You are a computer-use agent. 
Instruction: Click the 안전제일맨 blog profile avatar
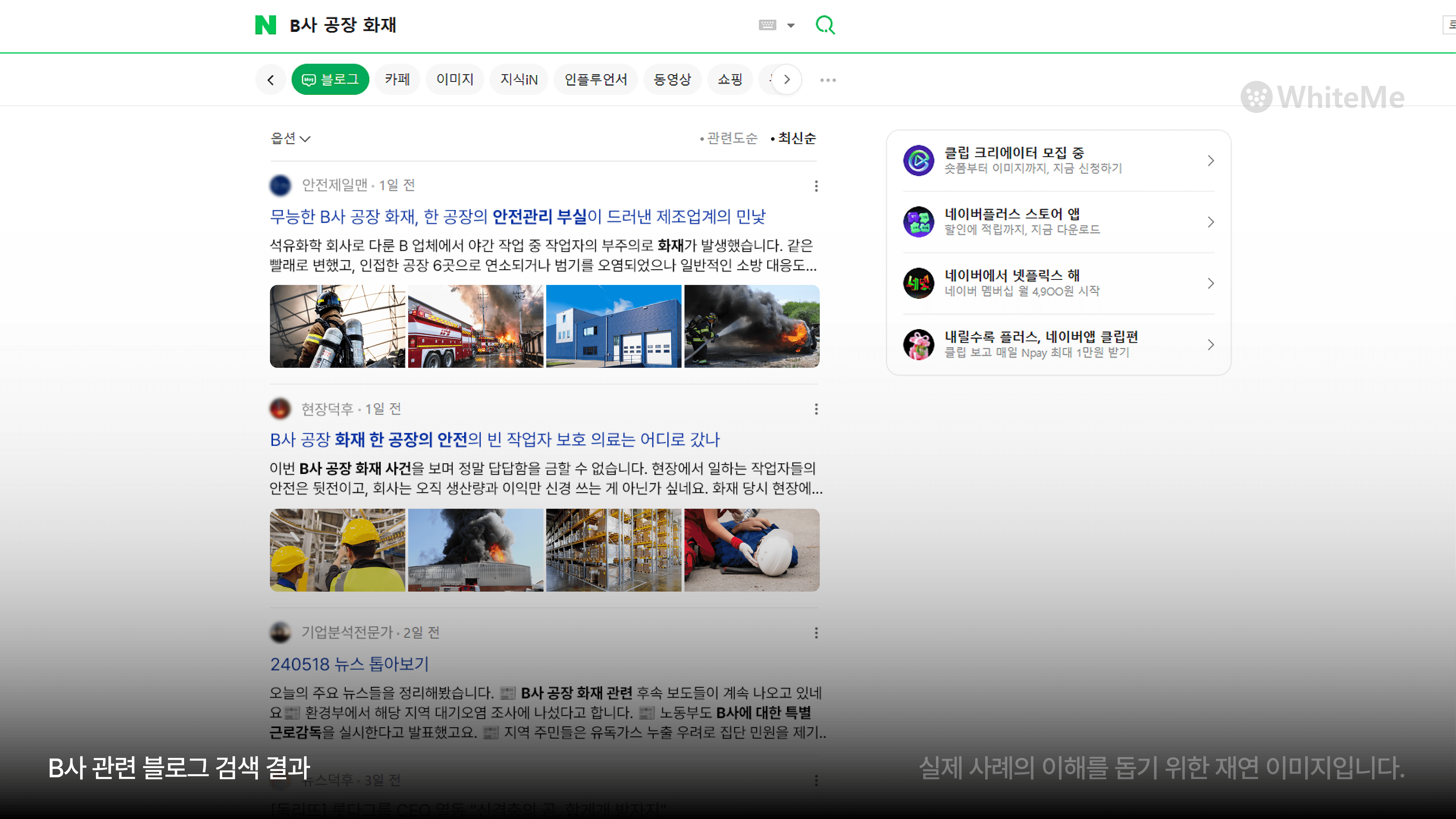(280, 185)
